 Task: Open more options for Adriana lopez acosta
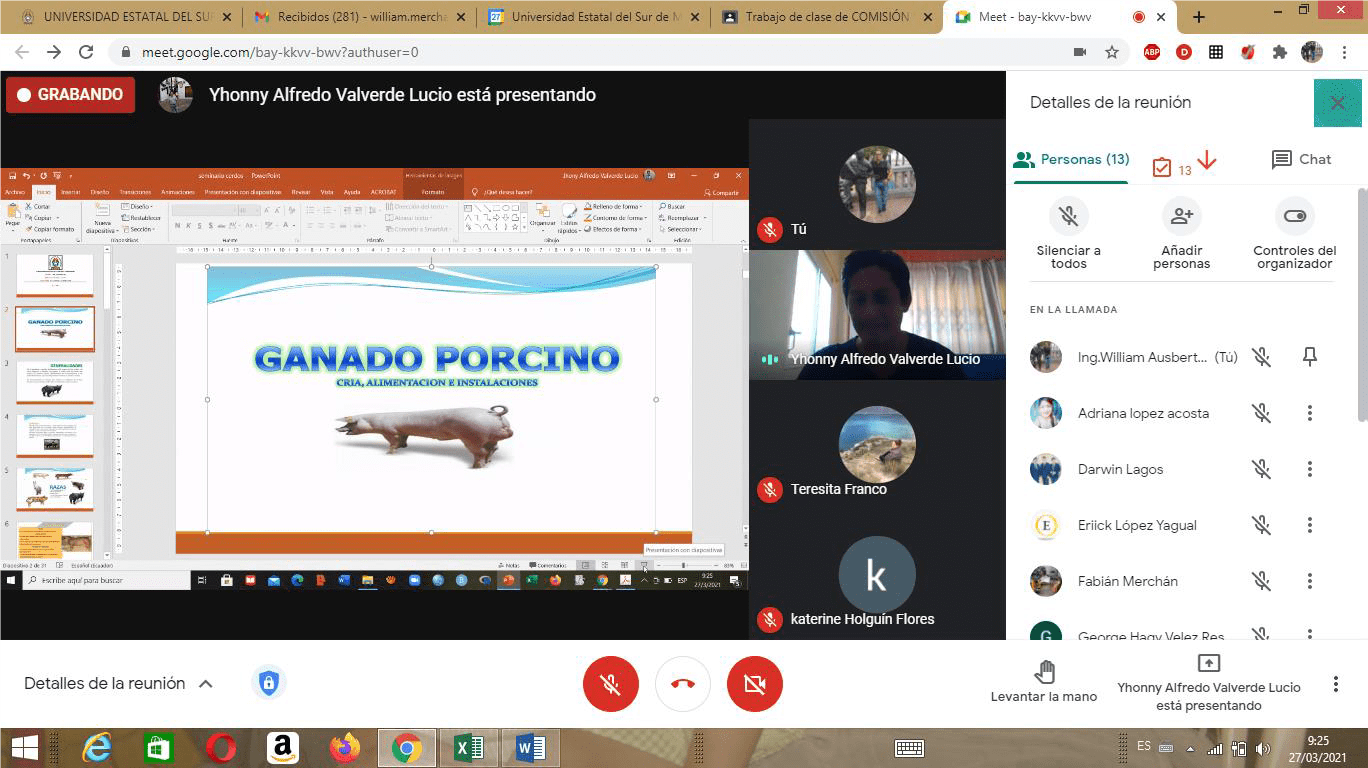pyautogui.click(x=1310, y=413)
